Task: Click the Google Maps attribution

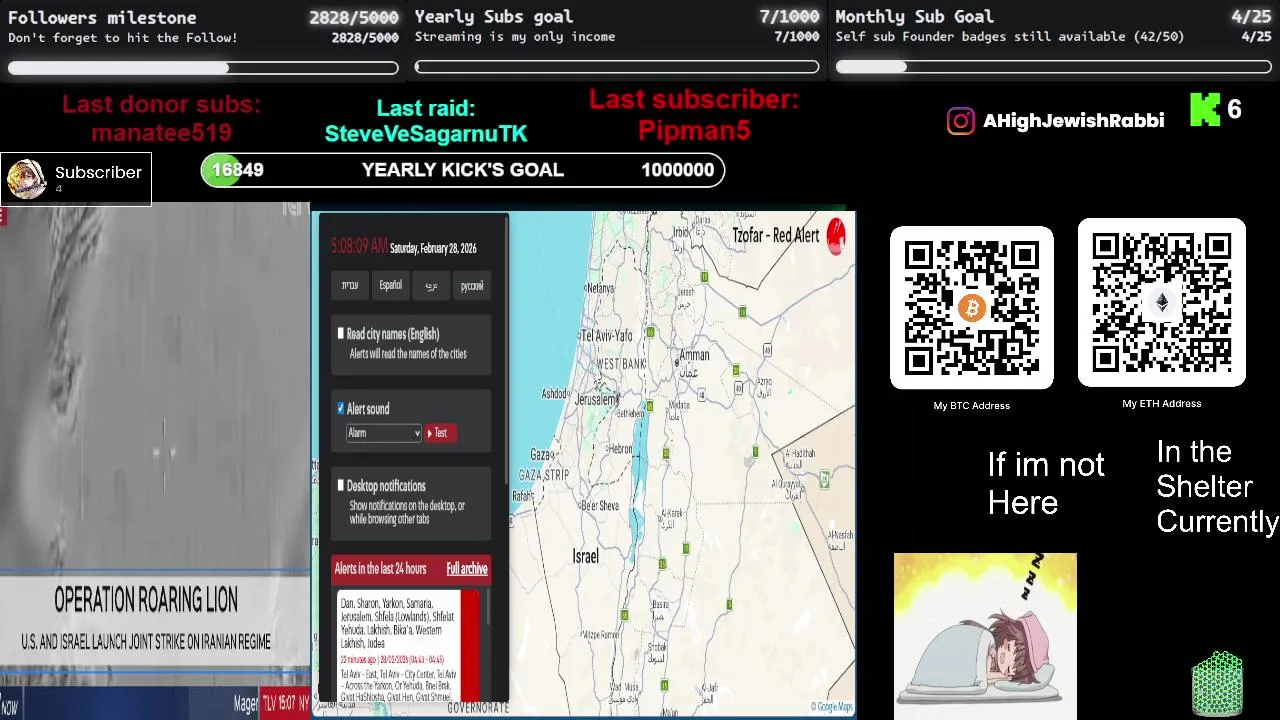Action: (x=832, y=707)
